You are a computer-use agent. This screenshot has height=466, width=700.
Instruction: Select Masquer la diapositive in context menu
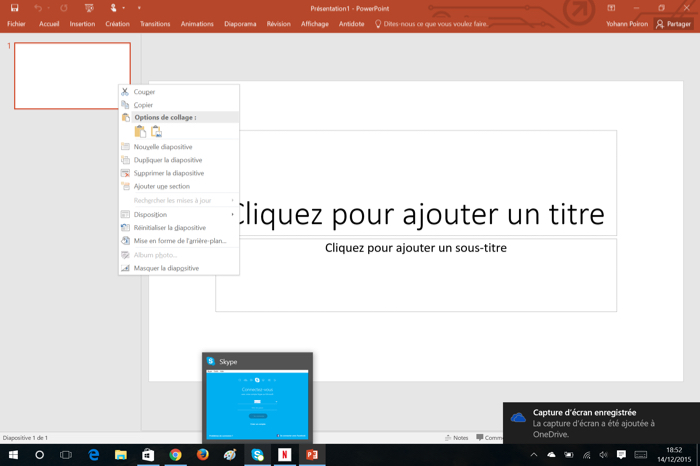(x=166, y=268)
